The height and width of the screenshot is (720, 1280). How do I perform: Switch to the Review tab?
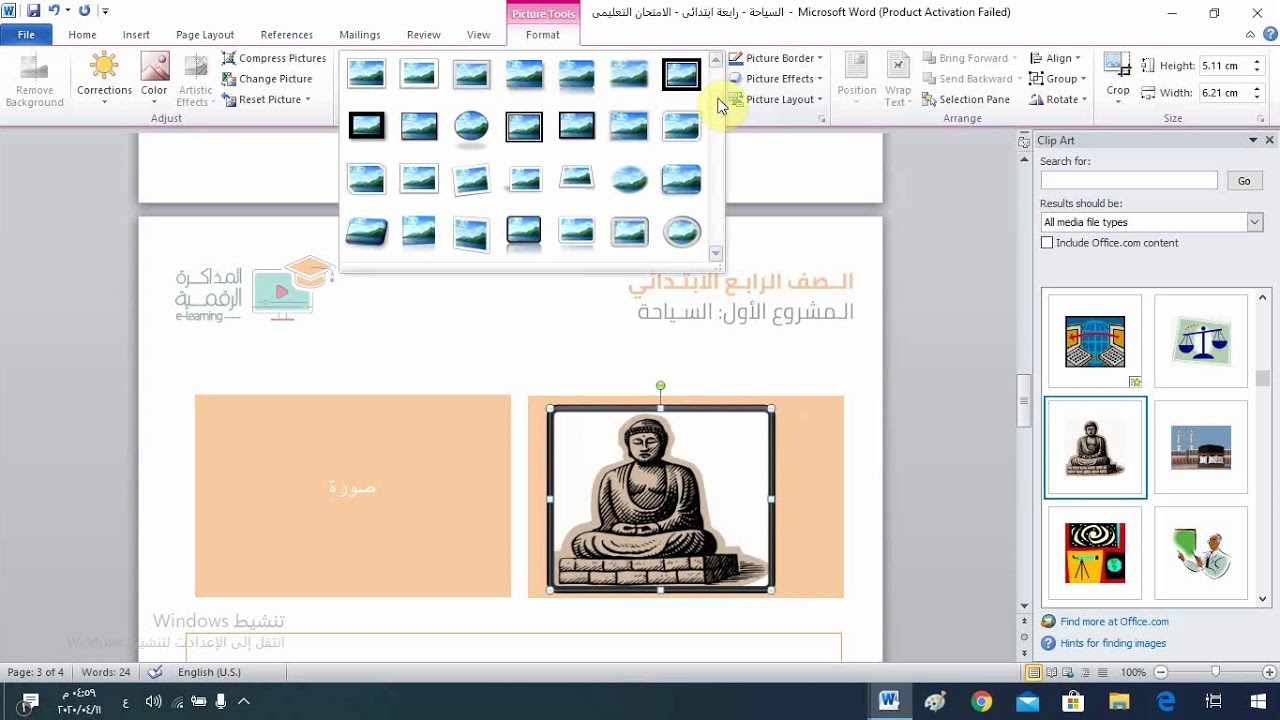coord(424,35)
